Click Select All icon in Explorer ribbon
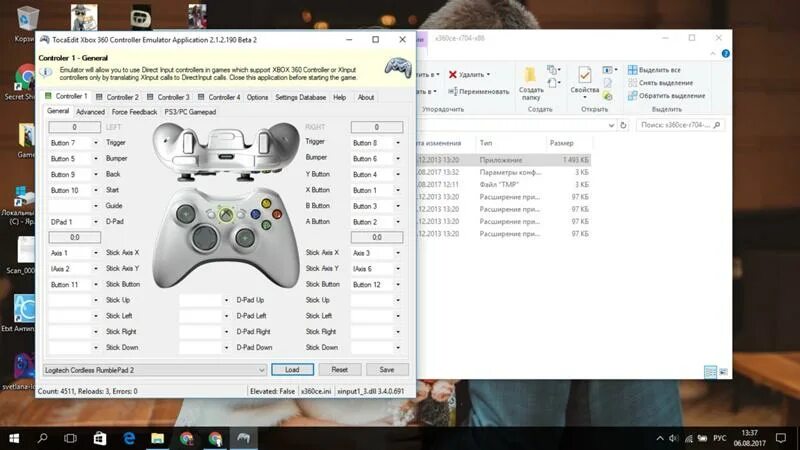The width and height of the screenshot is (800, 450). tap(632, 70)
